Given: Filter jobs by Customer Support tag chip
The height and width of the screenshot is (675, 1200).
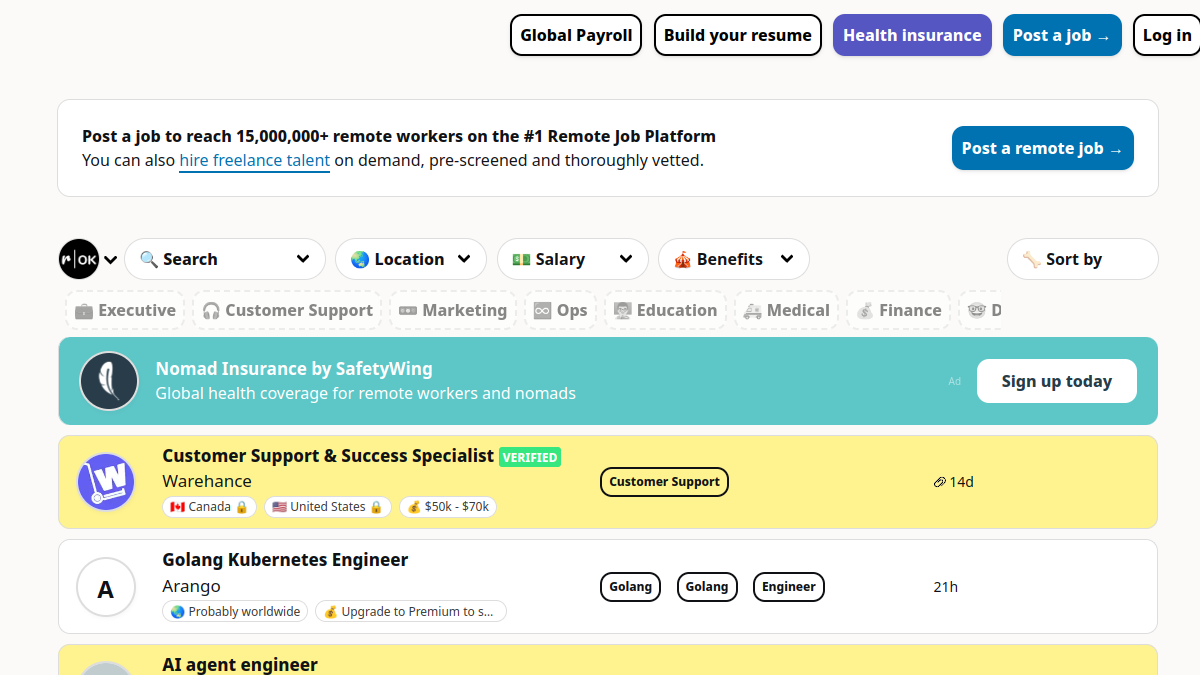Looking at the screenshot, I should [x=287, y=310].
